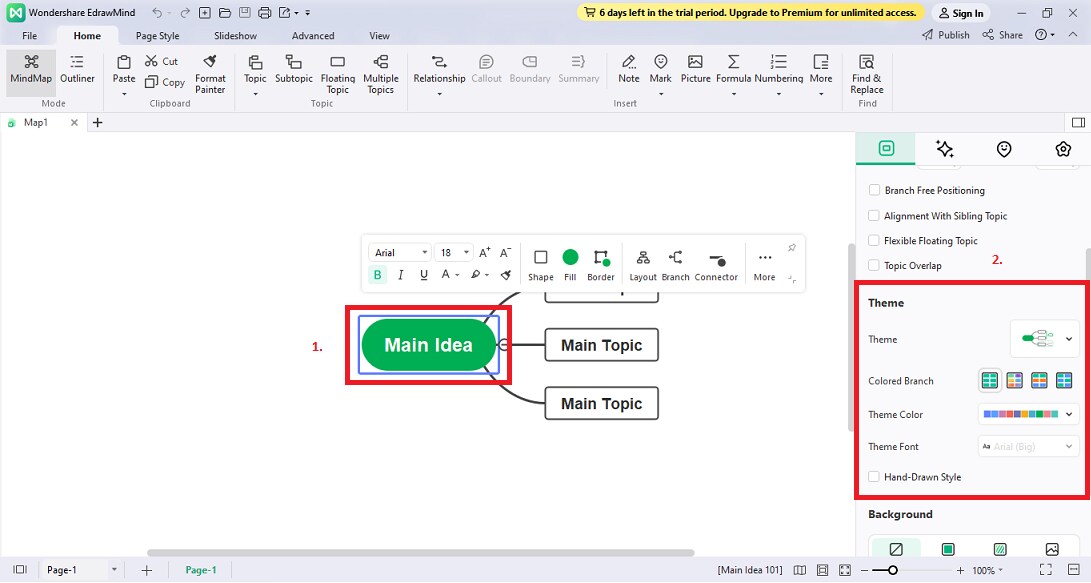This screenshot has height=583, width=1091.
Task: Cut the selected topic
Action: [x=161, y=61]
